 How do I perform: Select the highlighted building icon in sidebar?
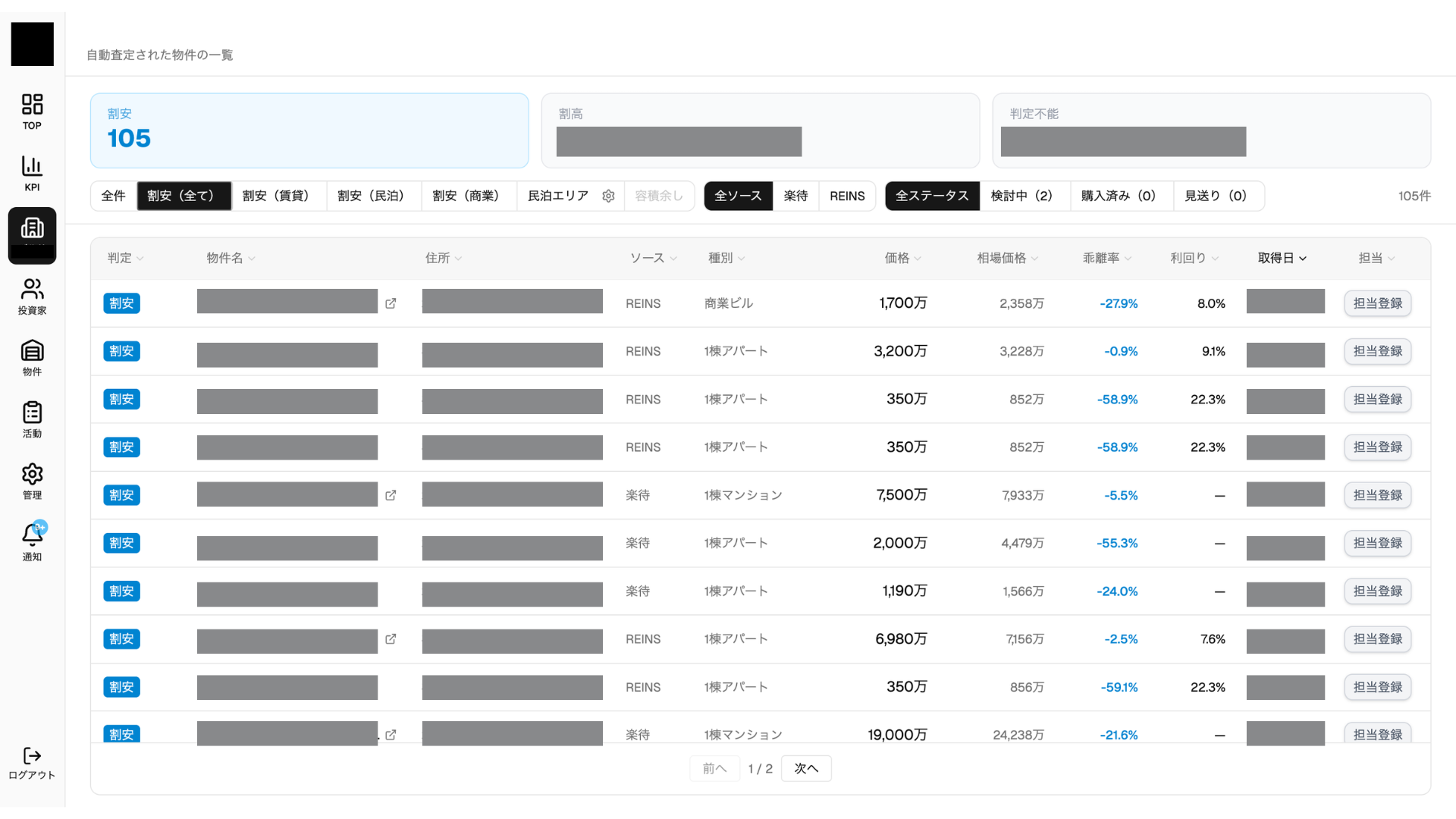coord(32,235)
